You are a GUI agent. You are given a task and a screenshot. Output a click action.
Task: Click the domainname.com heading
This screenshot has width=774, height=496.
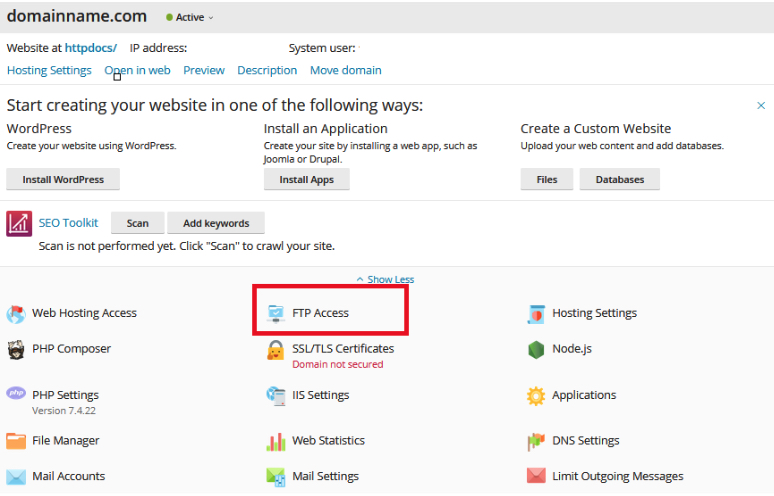(77, 16)
